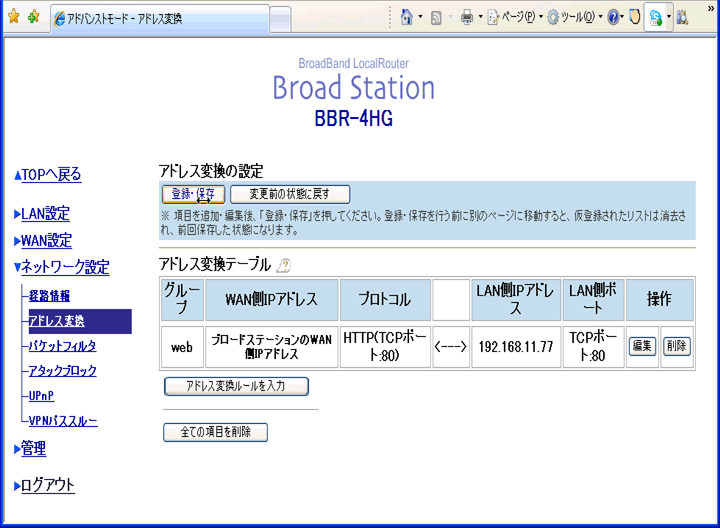This screenshot has height=528, width=720.
Task: Open help icon beside アドレス変換テーブル
Action: tap(284, 265)
